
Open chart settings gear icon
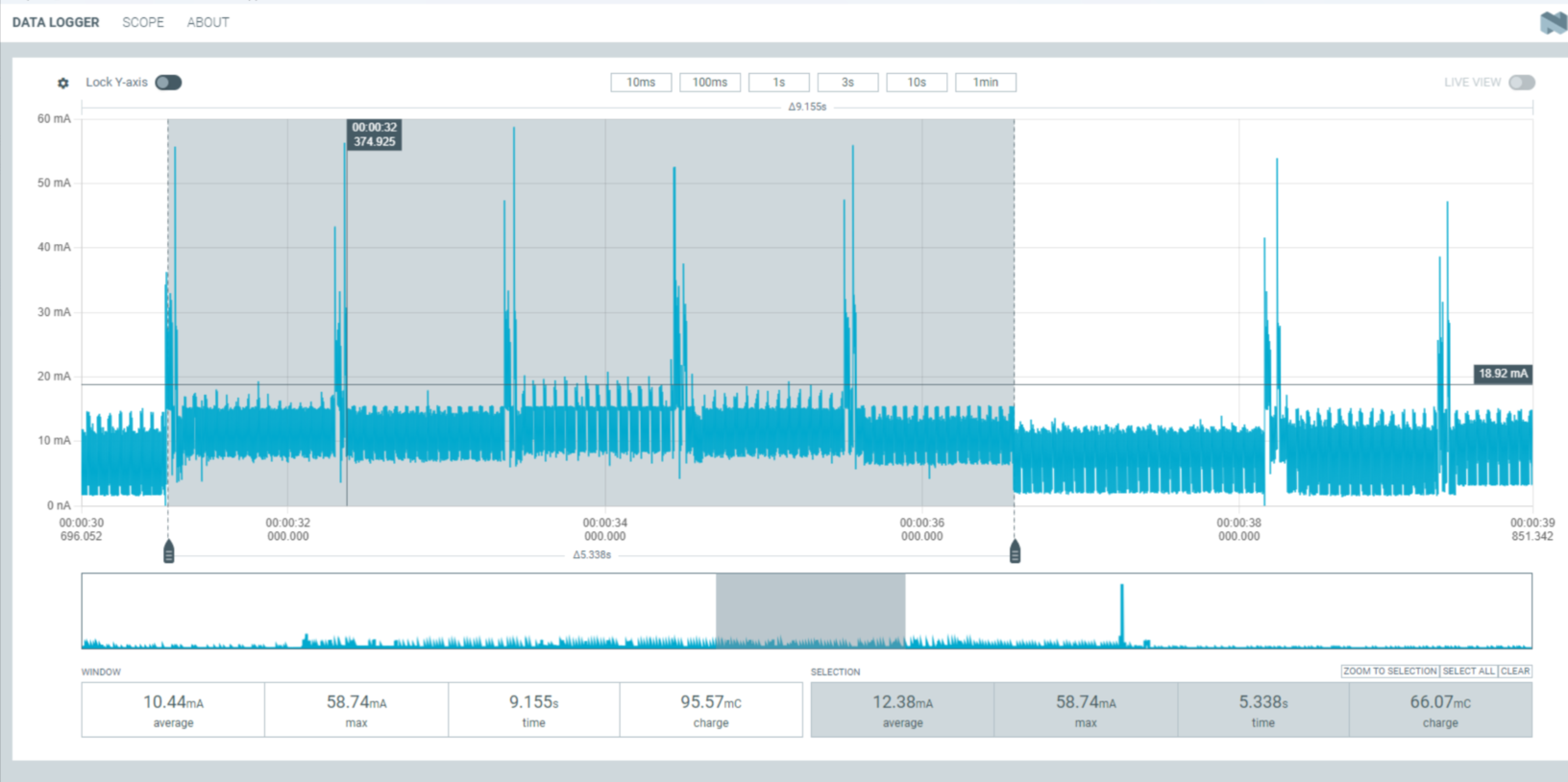click(63, 84)
